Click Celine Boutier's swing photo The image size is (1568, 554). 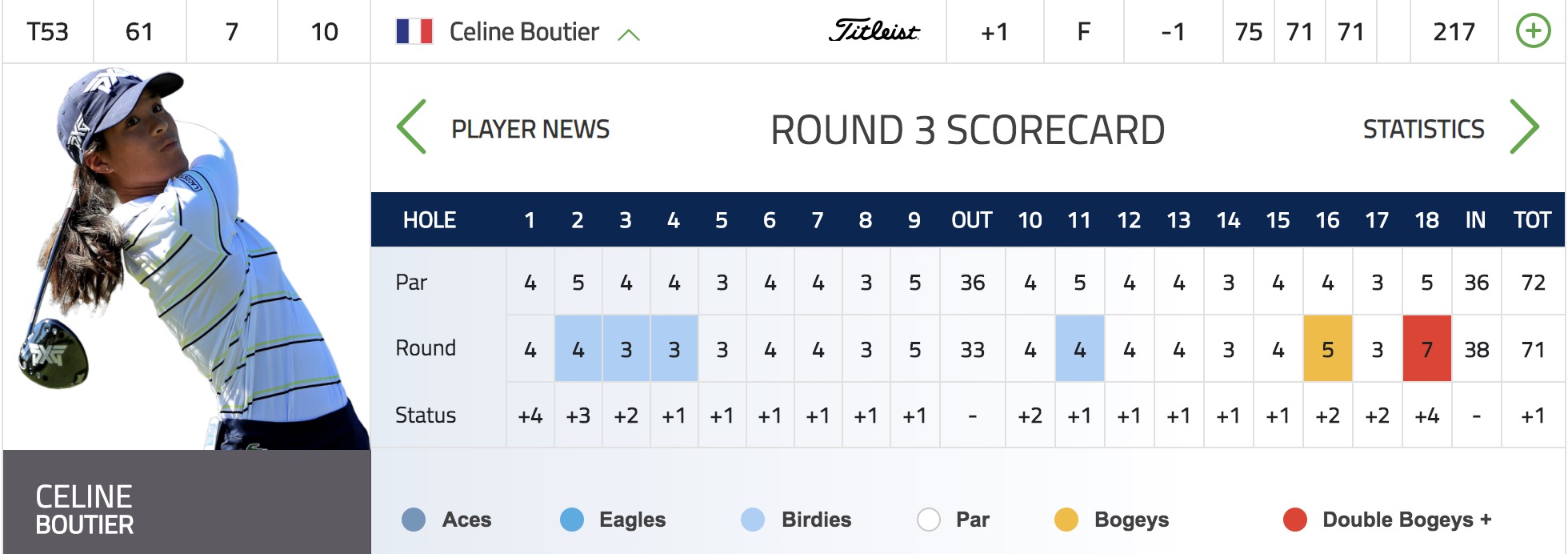coord(186,256)
